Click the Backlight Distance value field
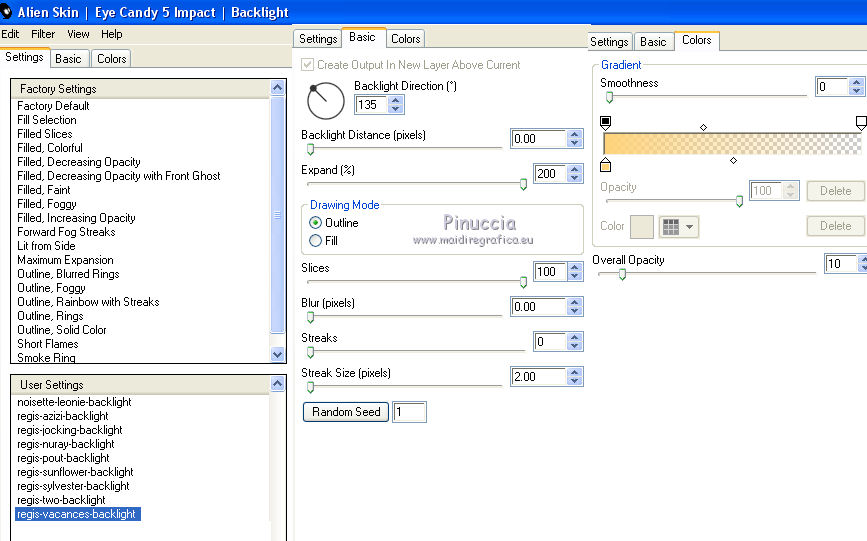This screenshot has height=541, width=867. [x=539, y=139]
